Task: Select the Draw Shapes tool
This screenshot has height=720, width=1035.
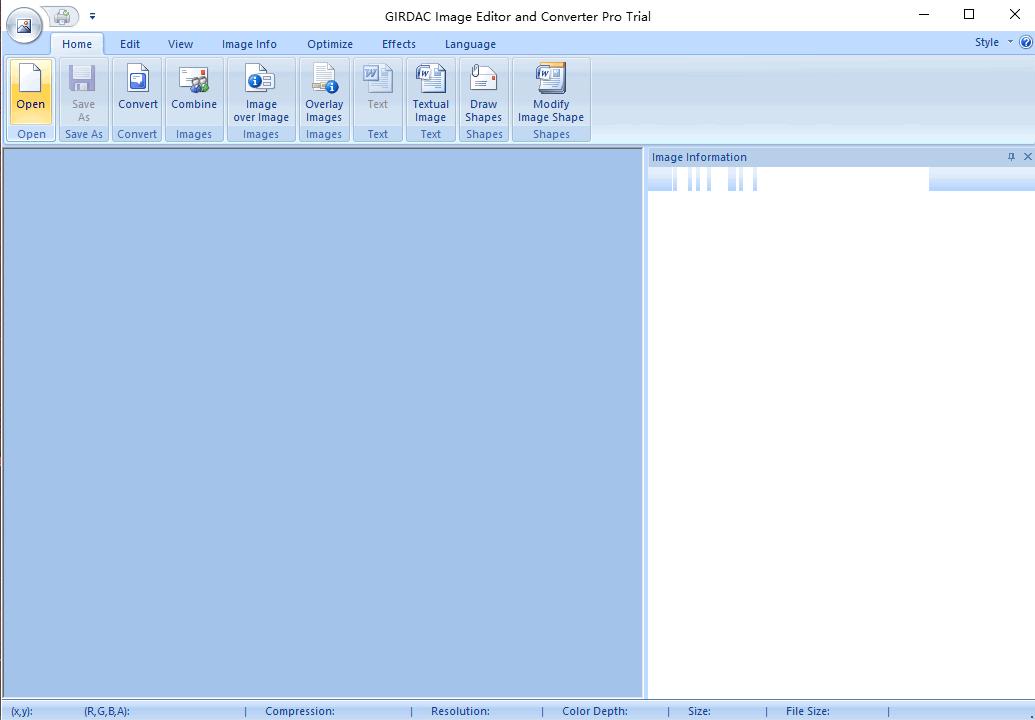Action: click(x=483, y=91)
